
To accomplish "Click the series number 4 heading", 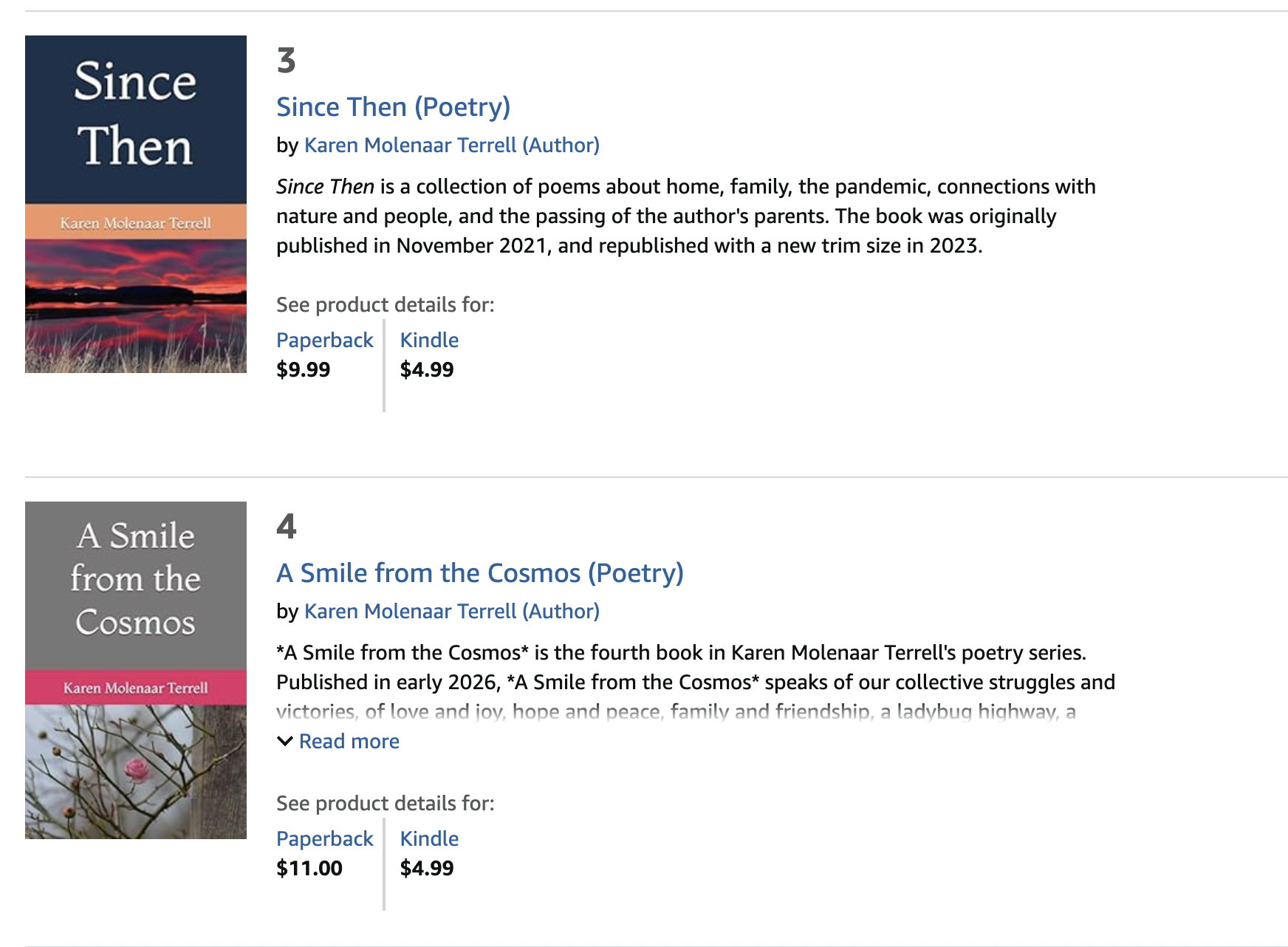I will tap(286, 527).
